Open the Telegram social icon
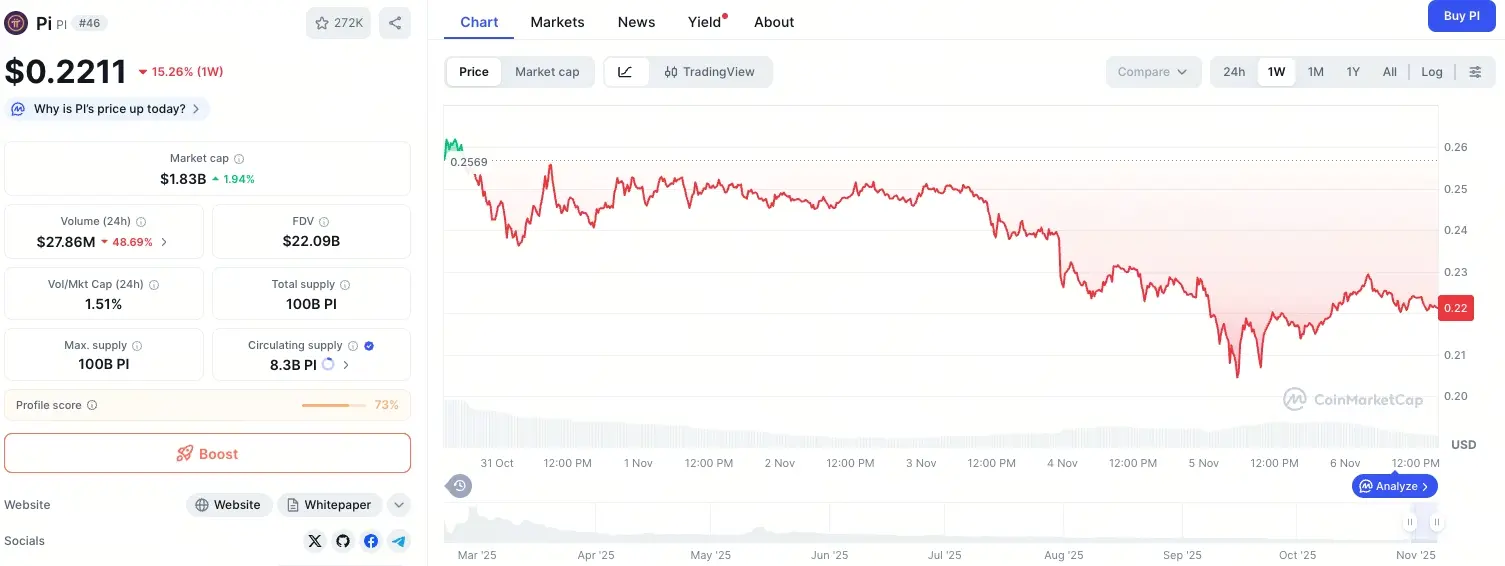Screen dimensions: 1505x566 pos(399,541)
